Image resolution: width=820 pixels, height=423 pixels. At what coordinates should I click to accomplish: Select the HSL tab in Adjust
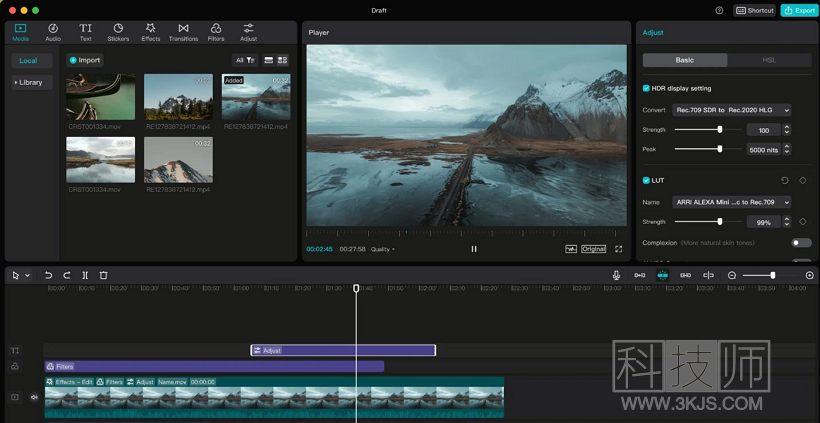pos(769,60)
